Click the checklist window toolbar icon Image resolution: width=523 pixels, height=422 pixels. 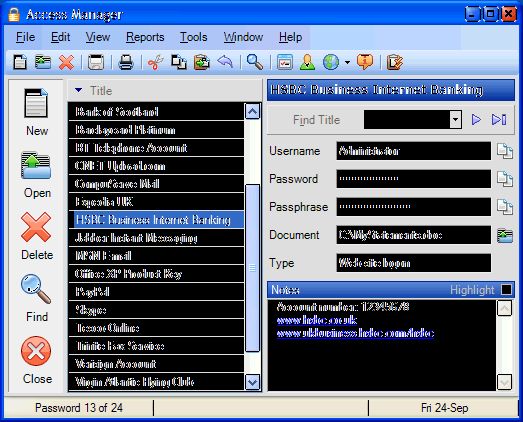click(x=285, y=62)
